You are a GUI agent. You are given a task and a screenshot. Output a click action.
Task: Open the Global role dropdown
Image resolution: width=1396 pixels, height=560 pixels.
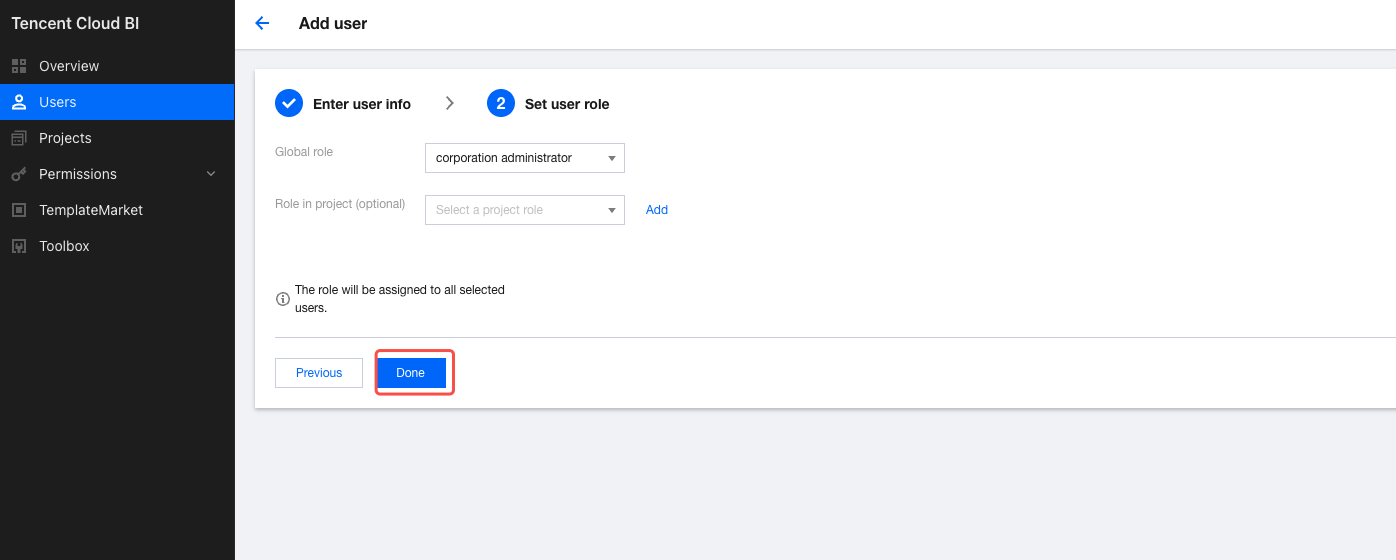pos(524,158)
